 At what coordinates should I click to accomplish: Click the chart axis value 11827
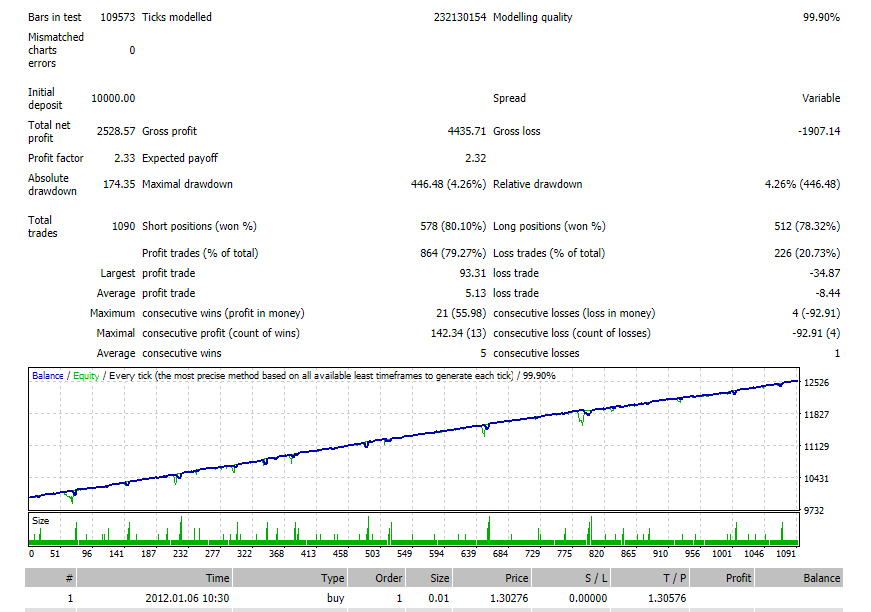817,415
